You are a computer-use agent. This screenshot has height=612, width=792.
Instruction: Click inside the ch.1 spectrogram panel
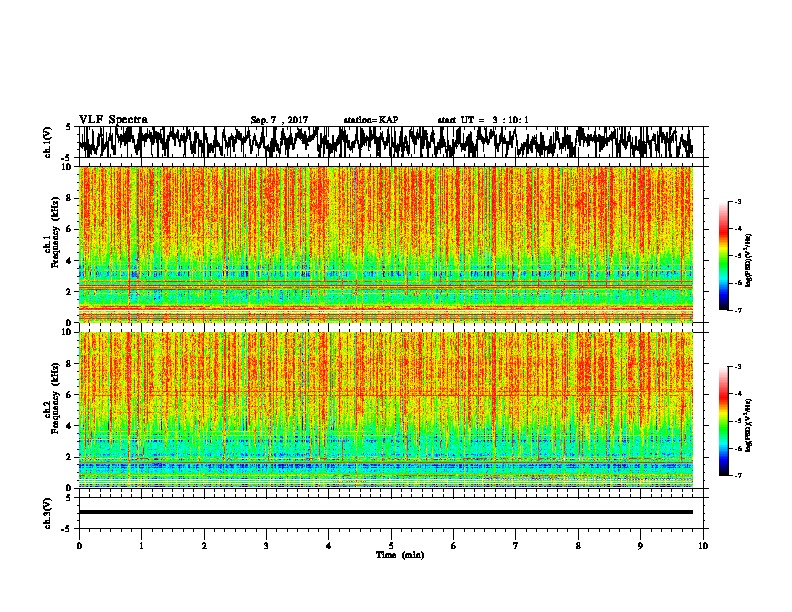tap(386, 244)
